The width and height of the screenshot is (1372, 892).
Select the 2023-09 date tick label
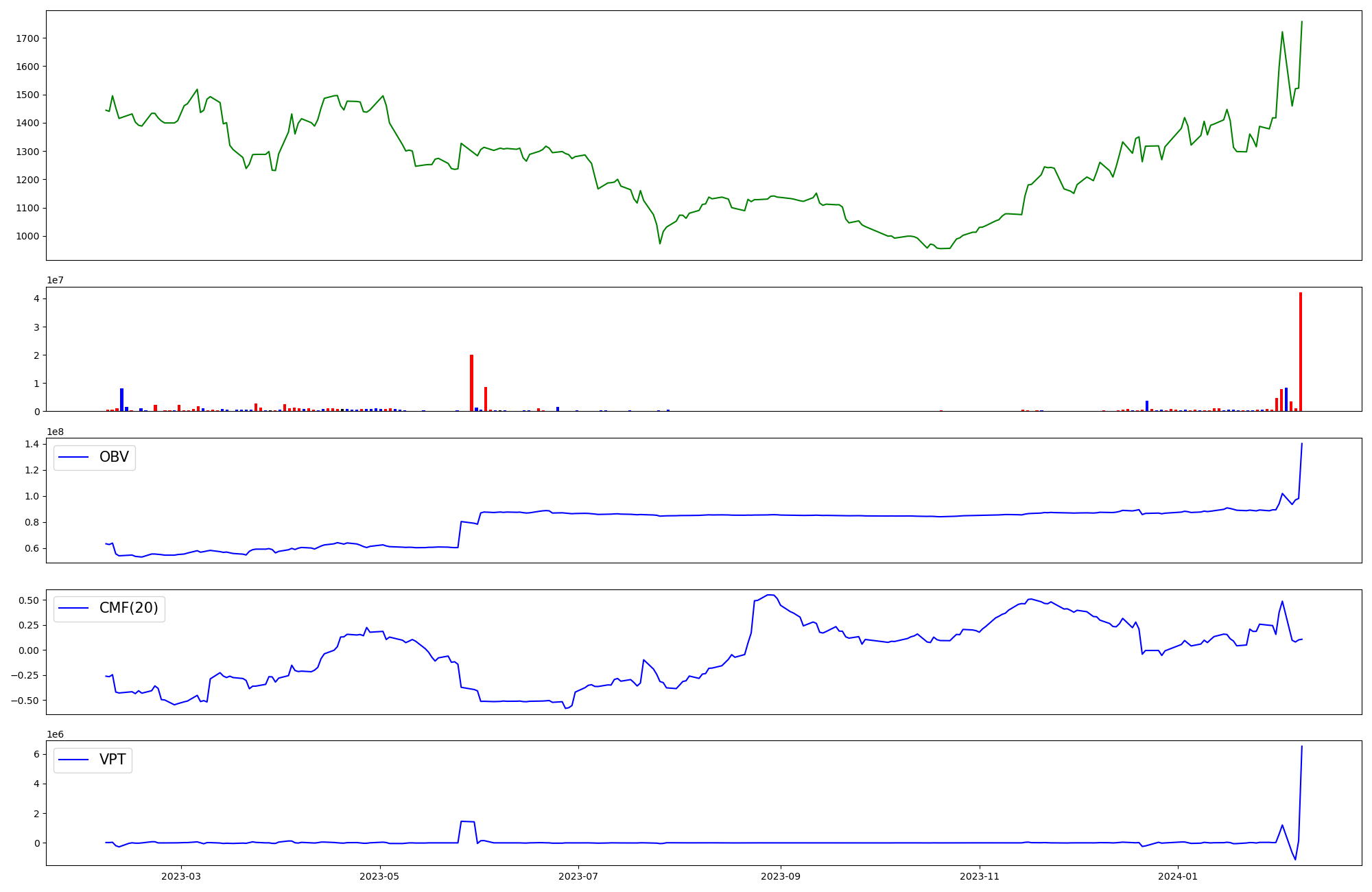point(781,876)
